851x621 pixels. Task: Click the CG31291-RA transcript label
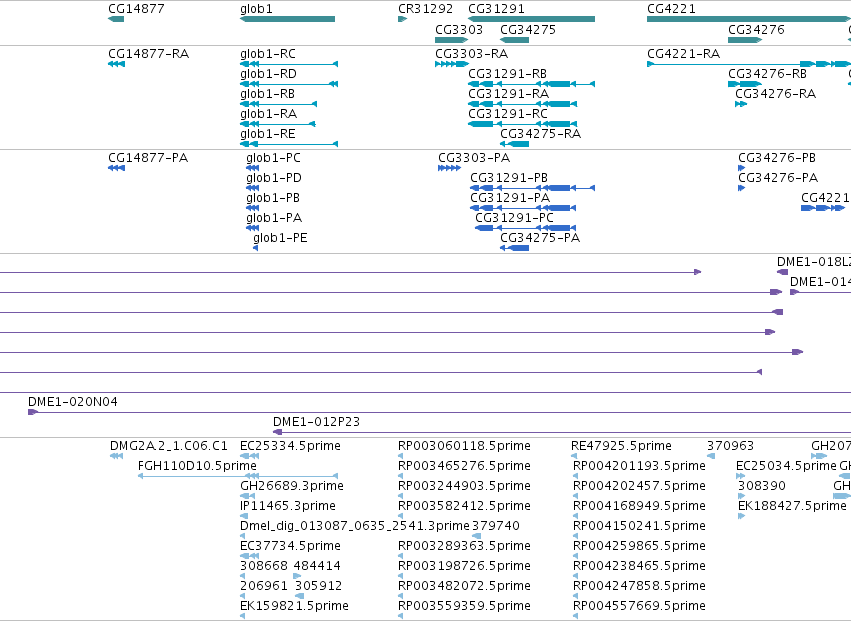pos(509,94)
